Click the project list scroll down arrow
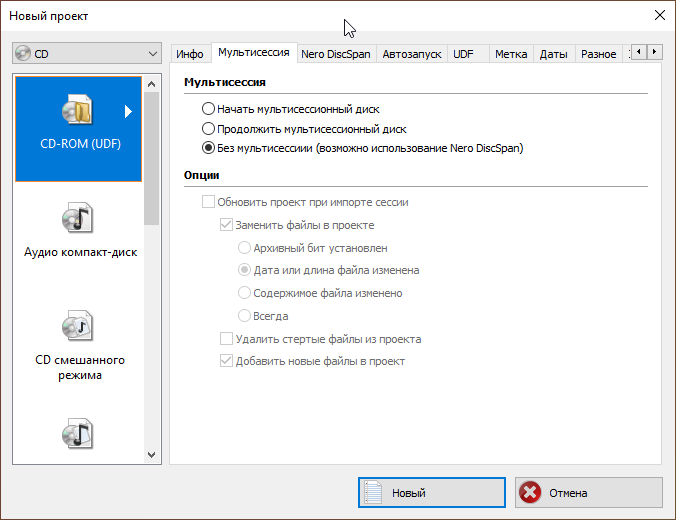Viewport: 676px width, 520px height. [151, 454]
